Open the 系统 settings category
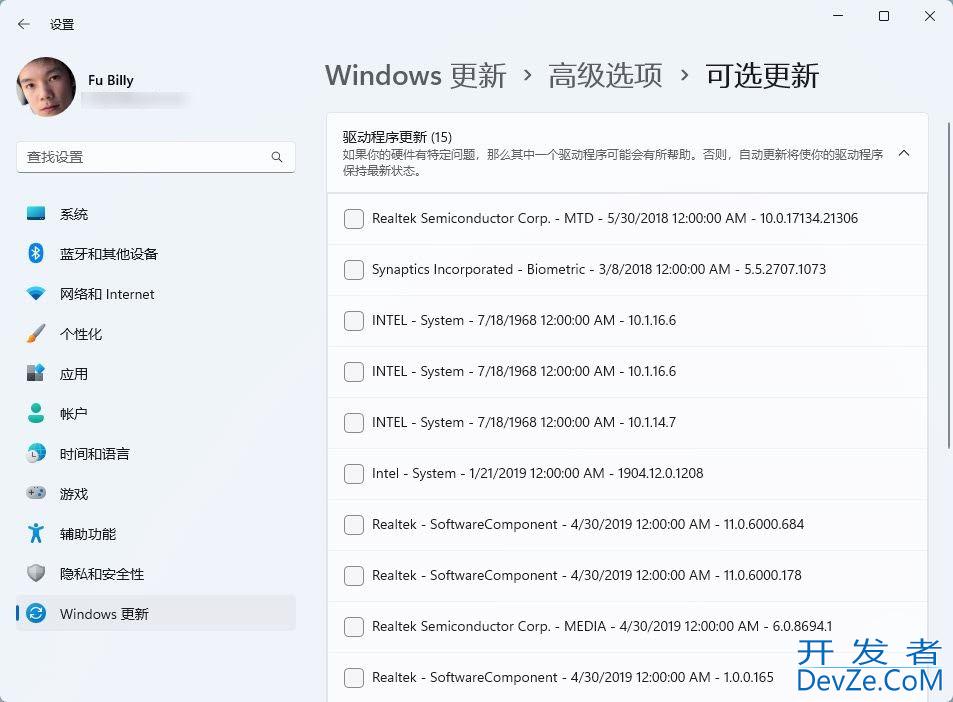Viewport: 953px width, 702px height. [156, 214]
